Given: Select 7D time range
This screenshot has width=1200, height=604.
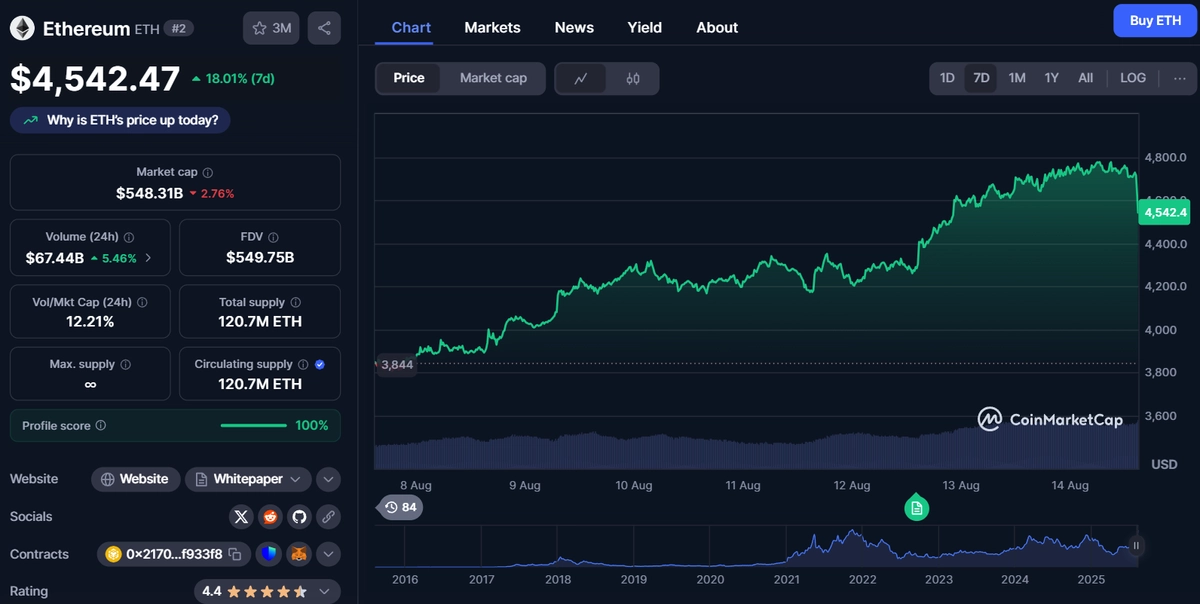Looking at the screenshot, I should point(982,78).
